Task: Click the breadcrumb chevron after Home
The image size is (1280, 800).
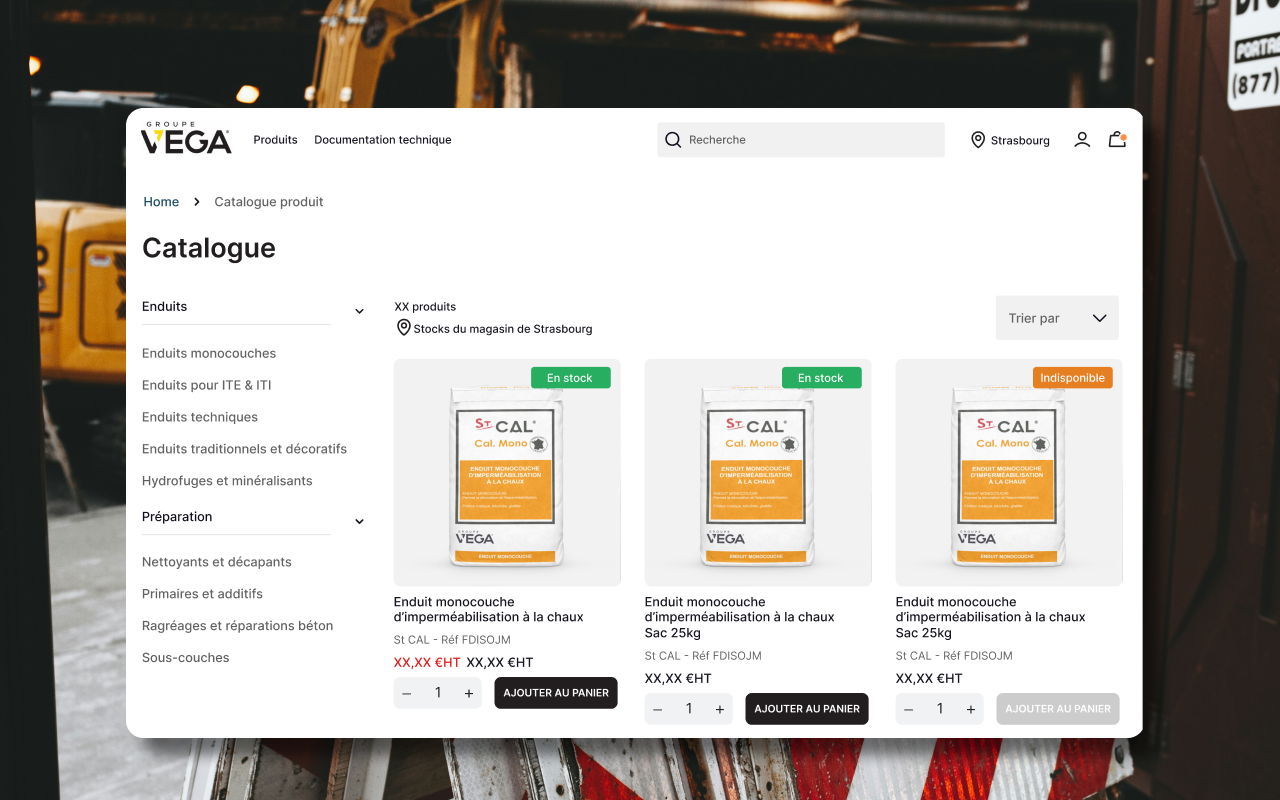Action: (195, 201)
